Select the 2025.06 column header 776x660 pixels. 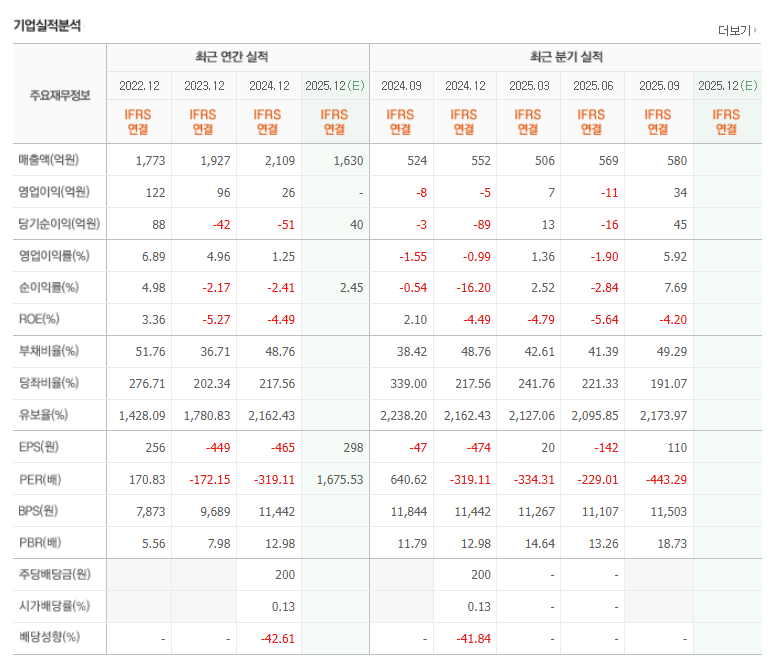593,86
